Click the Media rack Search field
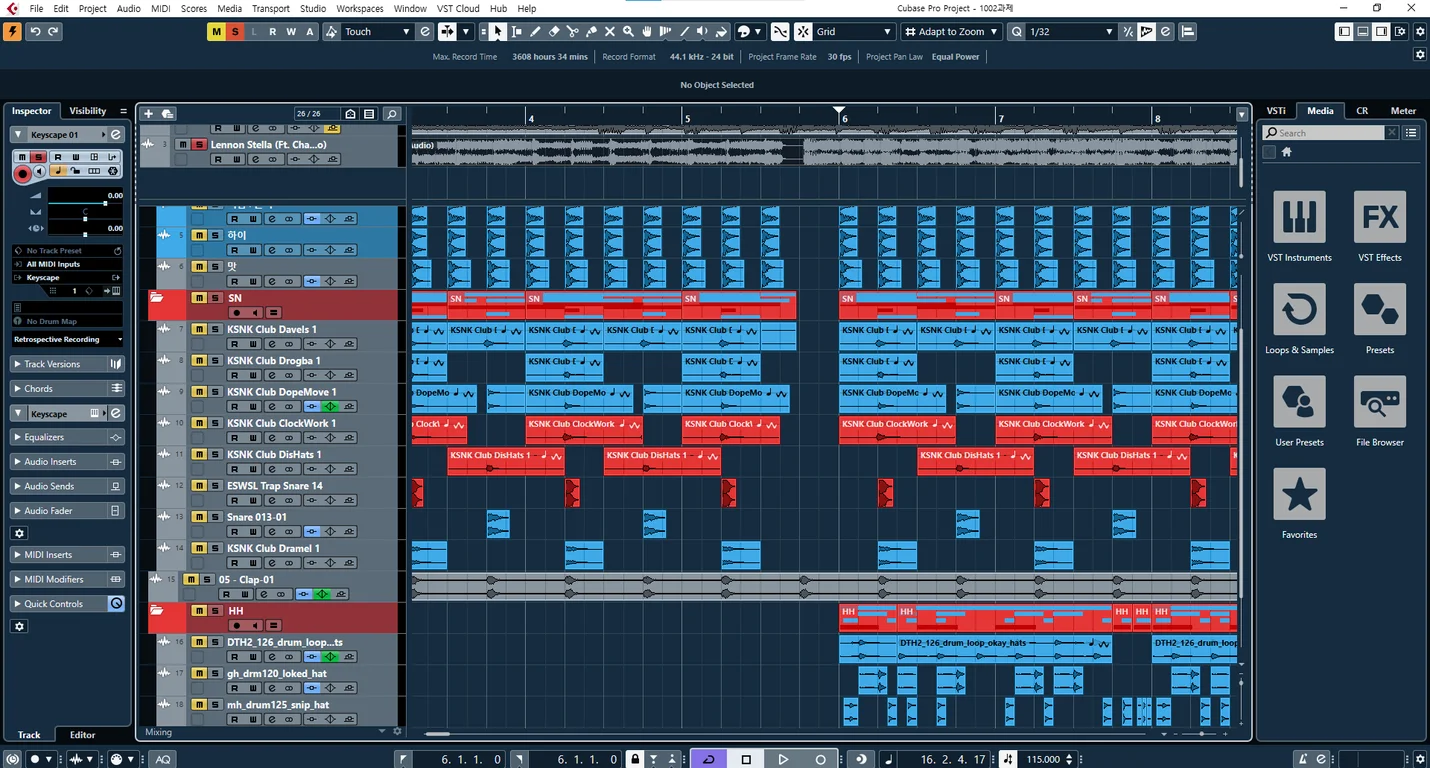 coord(1331,132)
